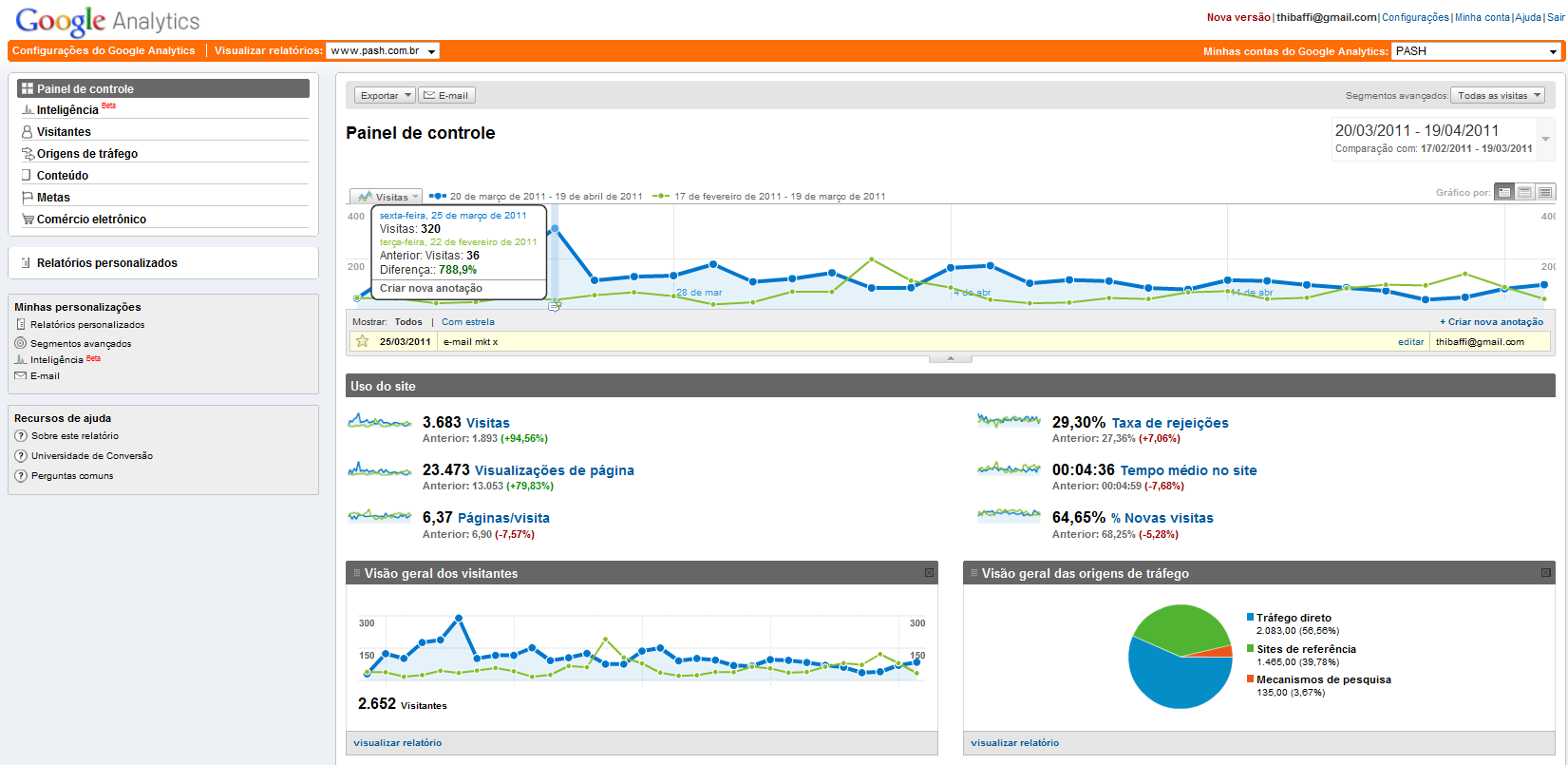The height and width of the screenshot is (765, 1568).
Task: Open the Minha conta link
Action: 1482,17
